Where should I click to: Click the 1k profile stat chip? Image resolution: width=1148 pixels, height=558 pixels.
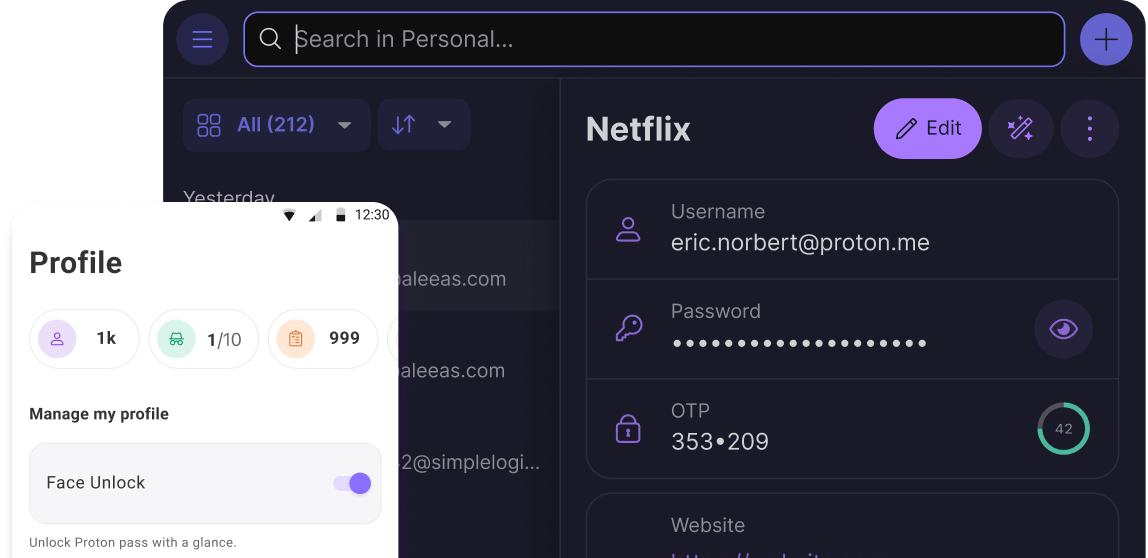[84, 339]
